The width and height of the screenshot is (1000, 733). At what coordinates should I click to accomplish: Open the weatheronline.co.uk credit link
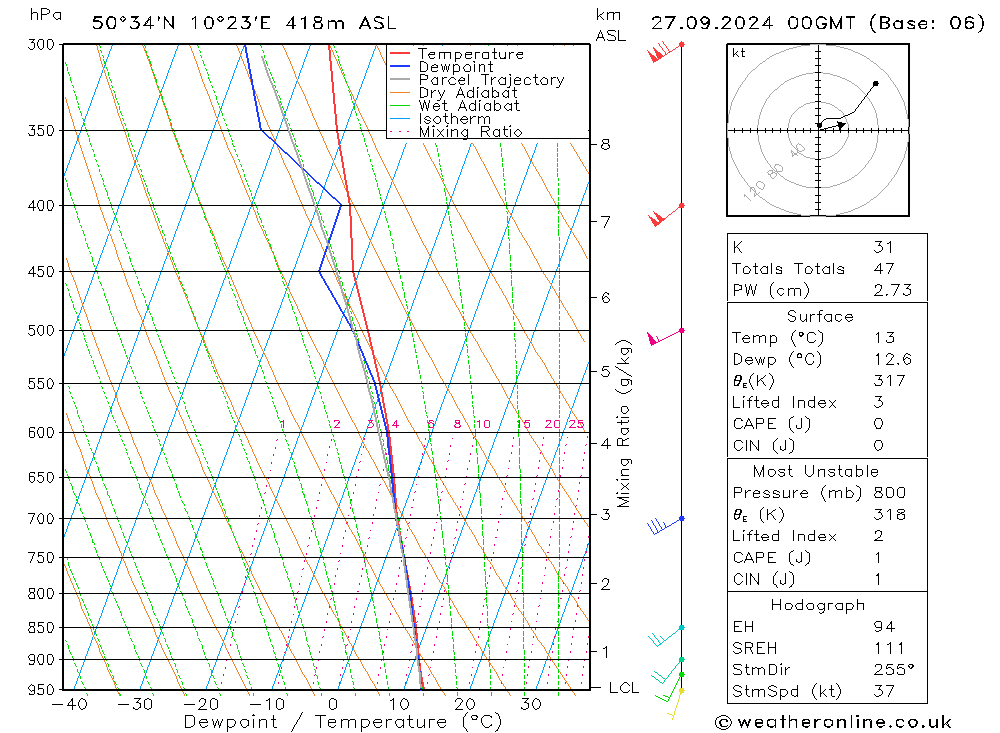click(833, 722)
